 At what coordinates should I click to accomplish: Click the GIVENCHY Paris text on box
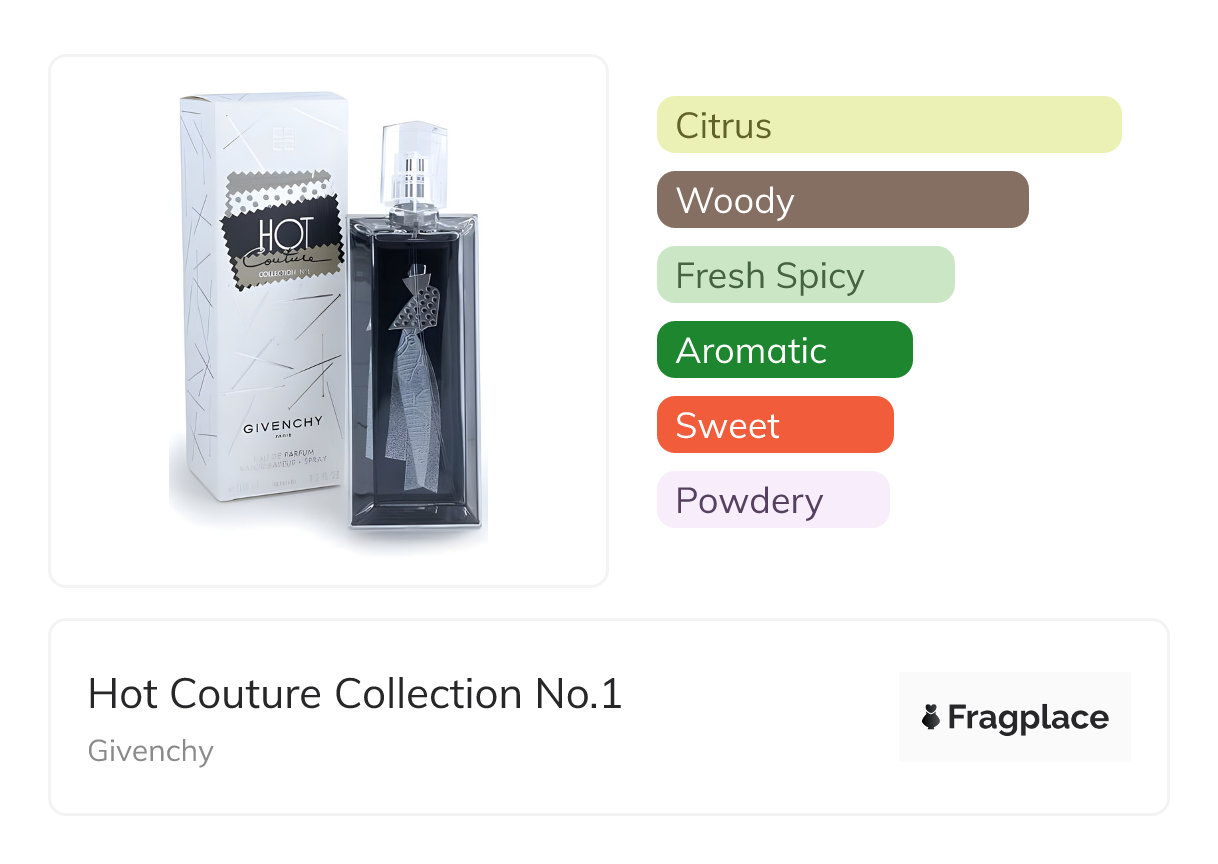(283, 428)
